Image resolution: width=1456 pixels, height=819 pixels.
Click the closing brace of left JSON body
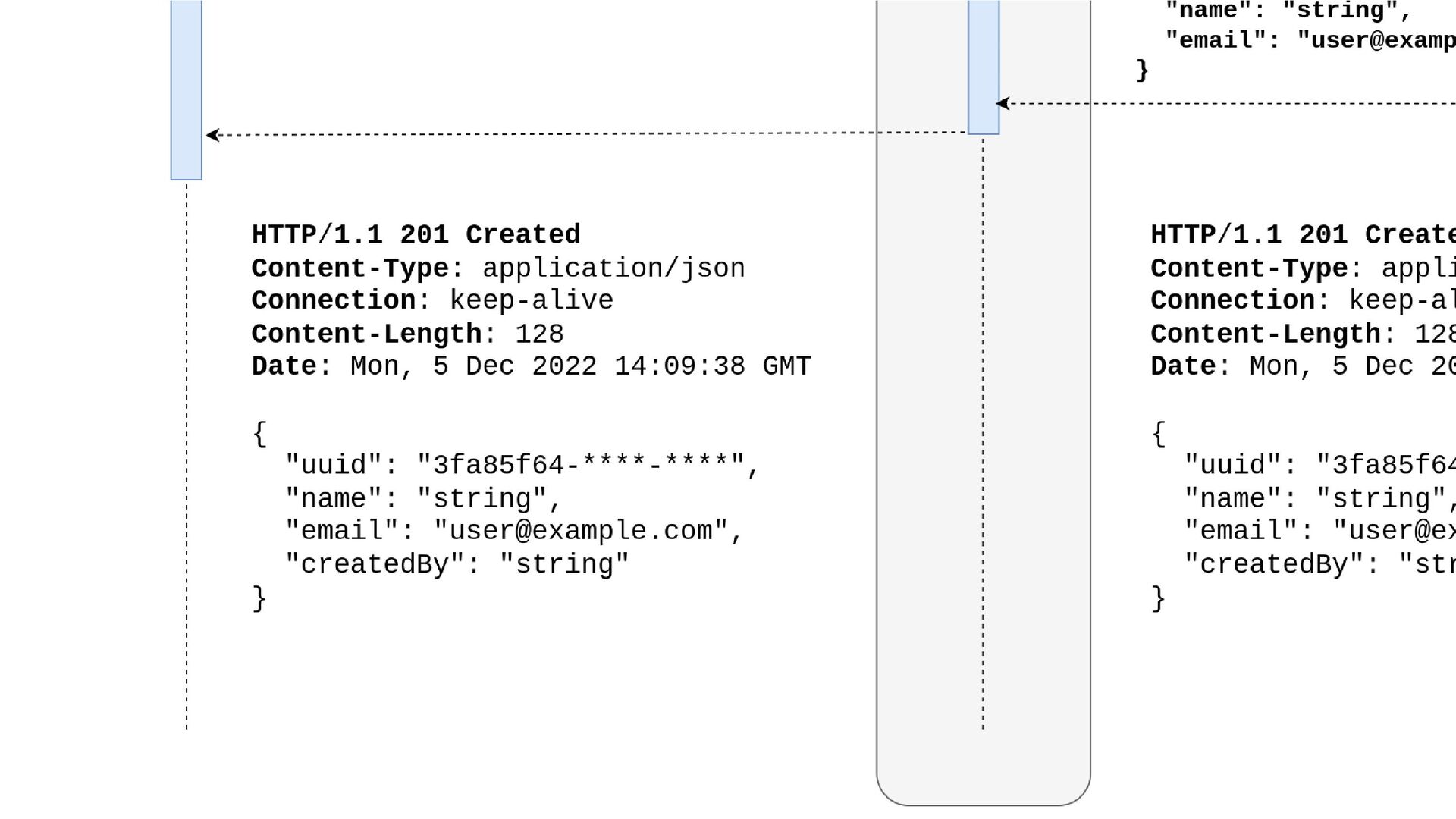coord(259,598)
